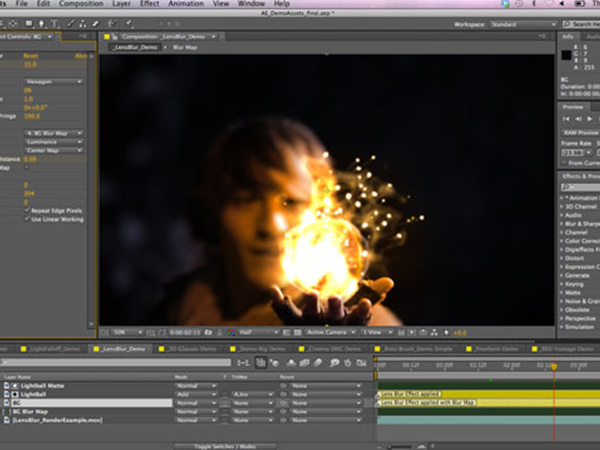Open composition mini-flowchart in timeline
The image size is (600, 450).
(x=243, y=362)
